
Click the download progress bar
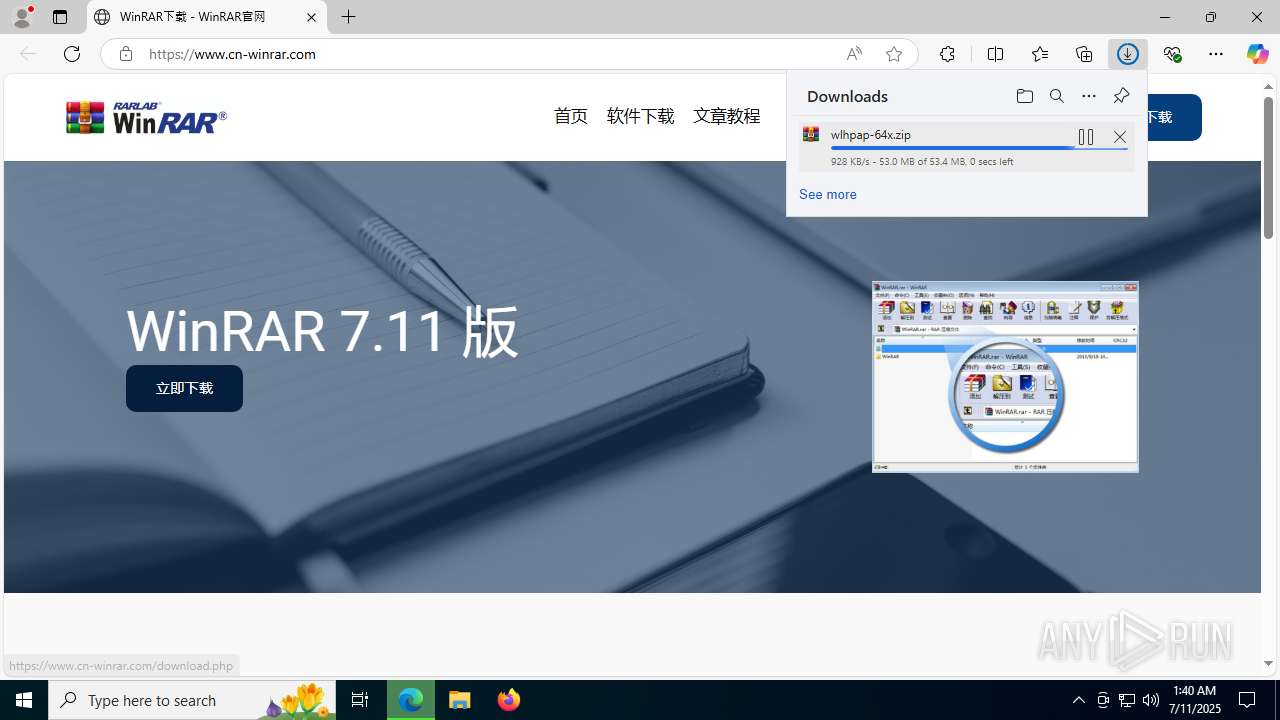click(979, 148)
